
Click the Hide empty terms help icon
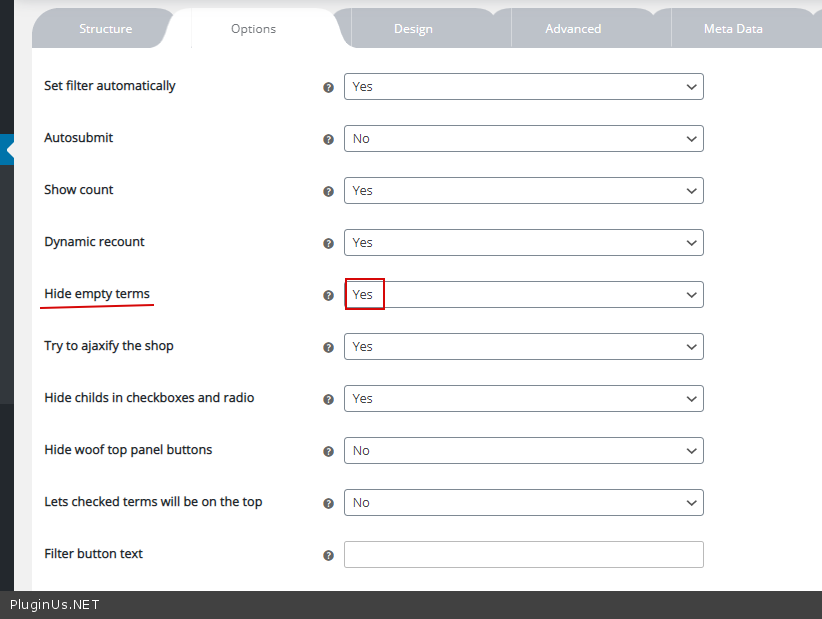click(328, 295)
